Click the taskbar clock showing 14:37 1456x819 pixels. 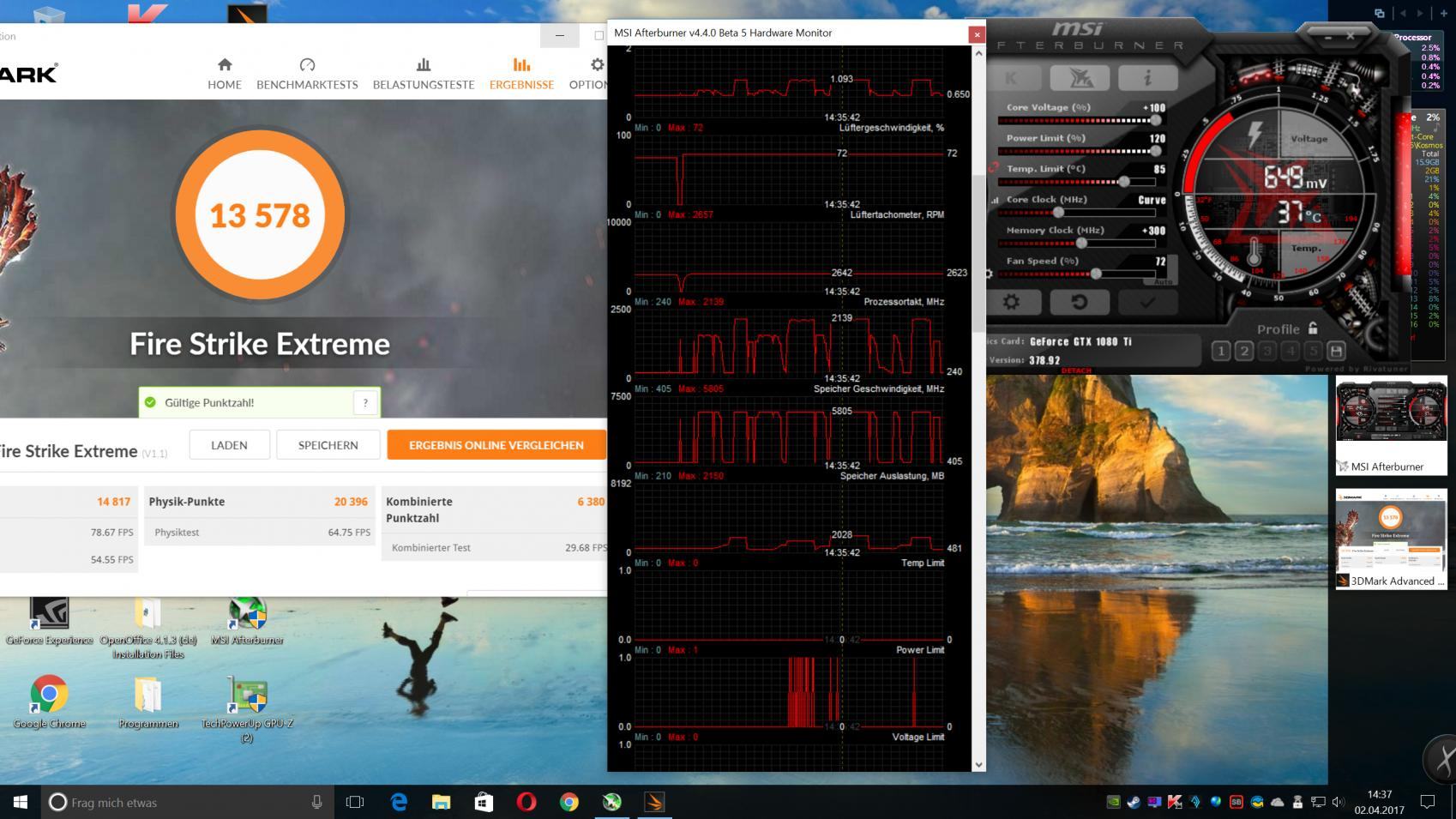[x=1379, y=802]
